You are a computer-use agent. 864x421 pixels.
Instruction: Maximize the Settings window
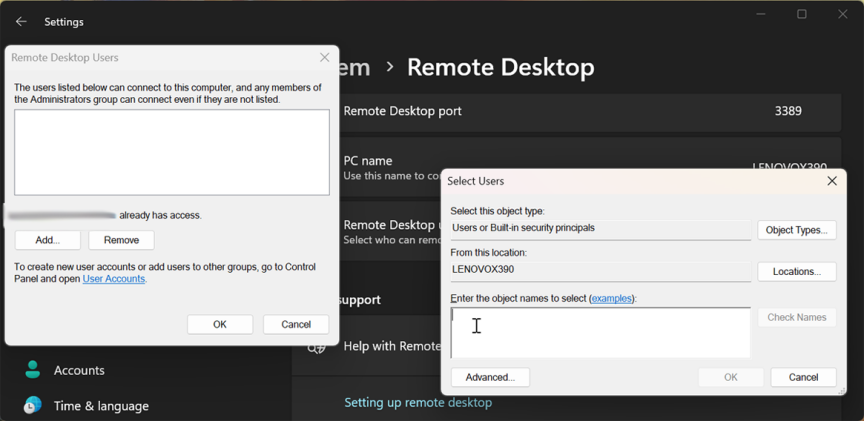coord(801,14)
